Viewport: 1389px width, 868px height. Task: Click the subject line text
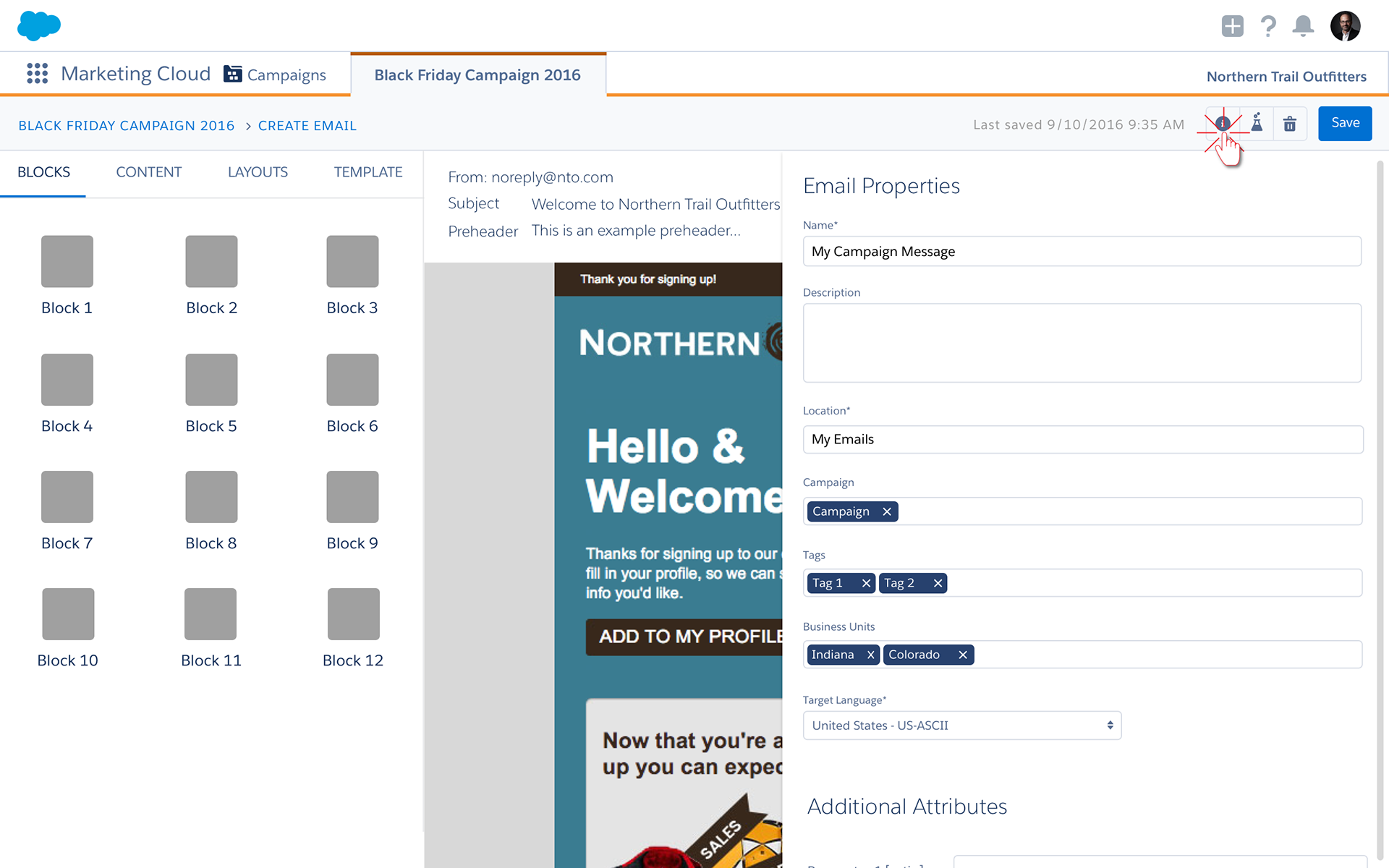[x=655, y=204]
